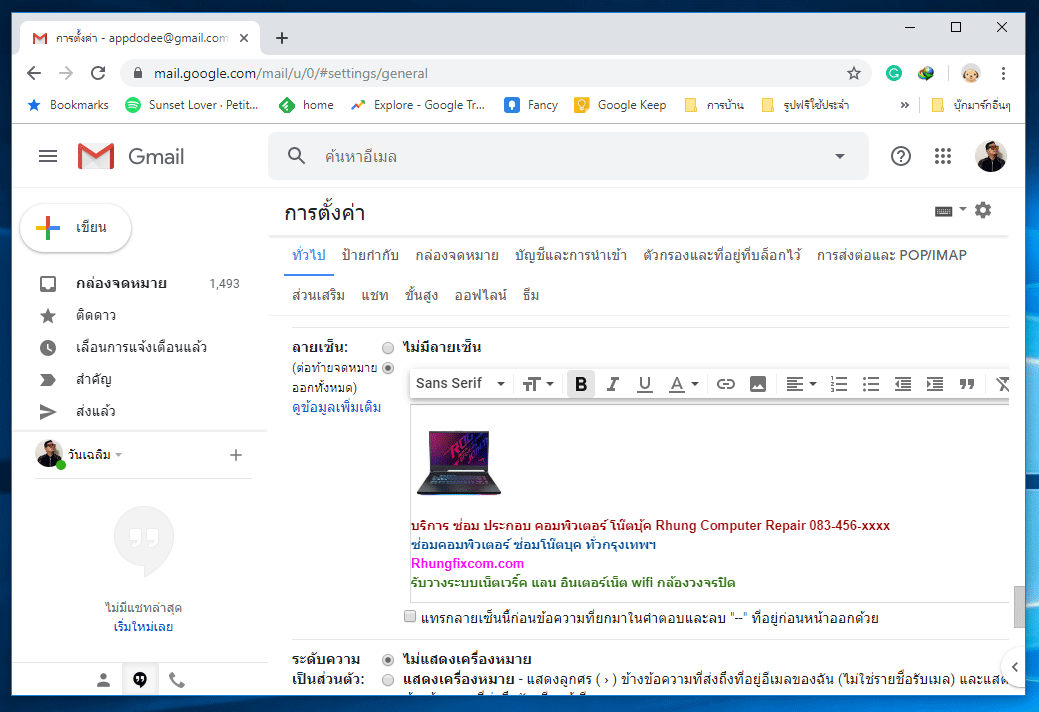Click the เขียน compose button
The width and height of the screenshot is (1039, 712).
(76, 228)
